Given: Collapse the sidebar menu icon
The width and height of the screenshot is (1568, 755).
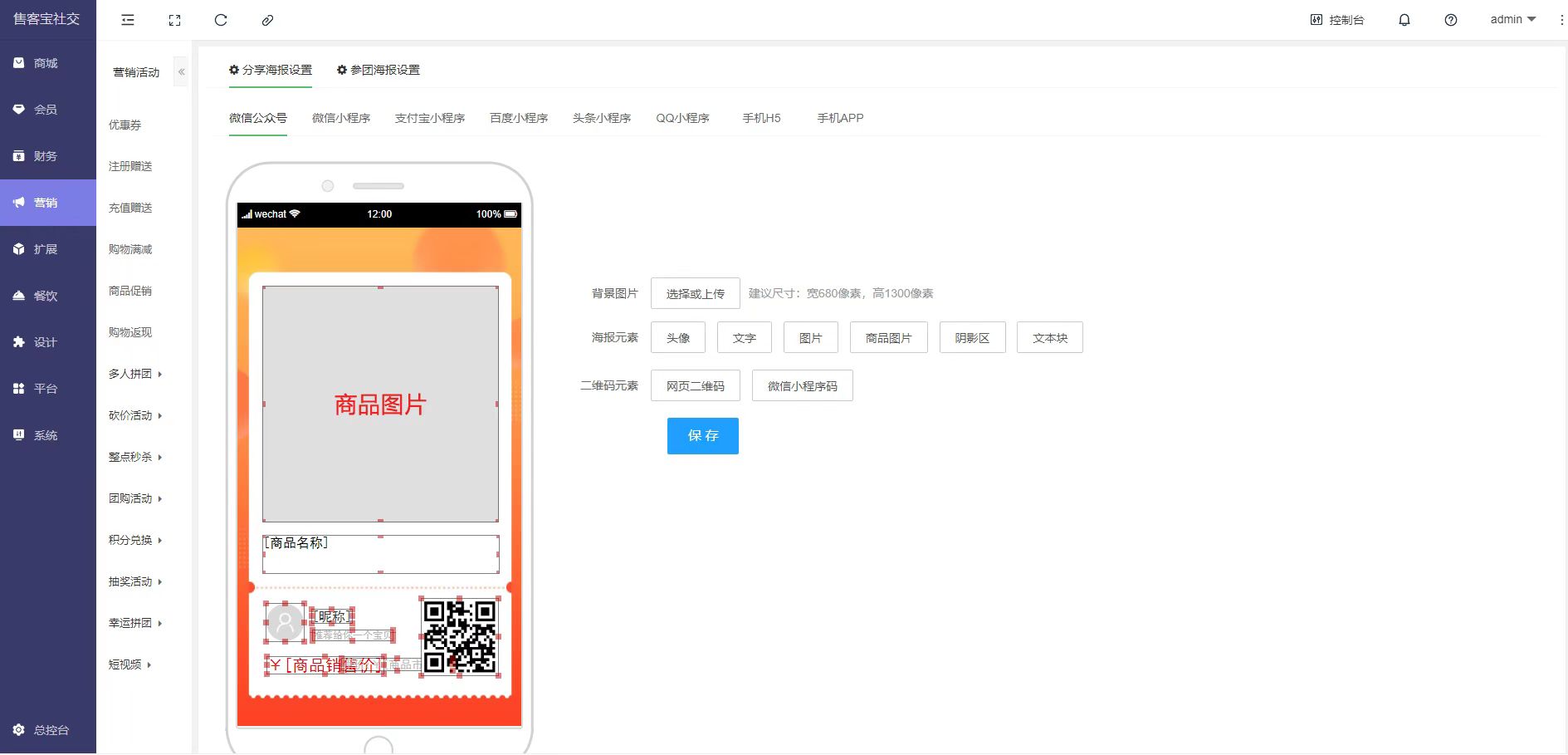Looking at the screenshot, I should pyautogui.click(x=128, y=20).
